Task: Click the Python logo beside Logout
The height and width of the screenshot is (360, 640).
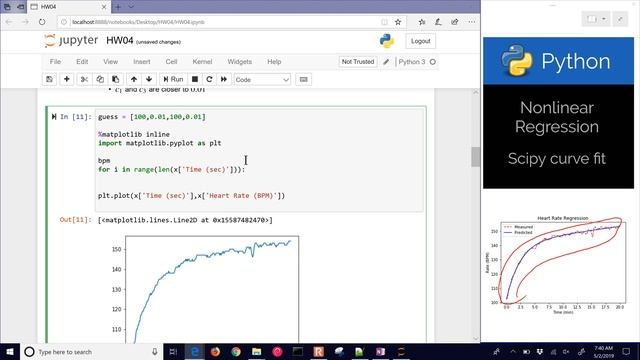Action: pos(387,41)
